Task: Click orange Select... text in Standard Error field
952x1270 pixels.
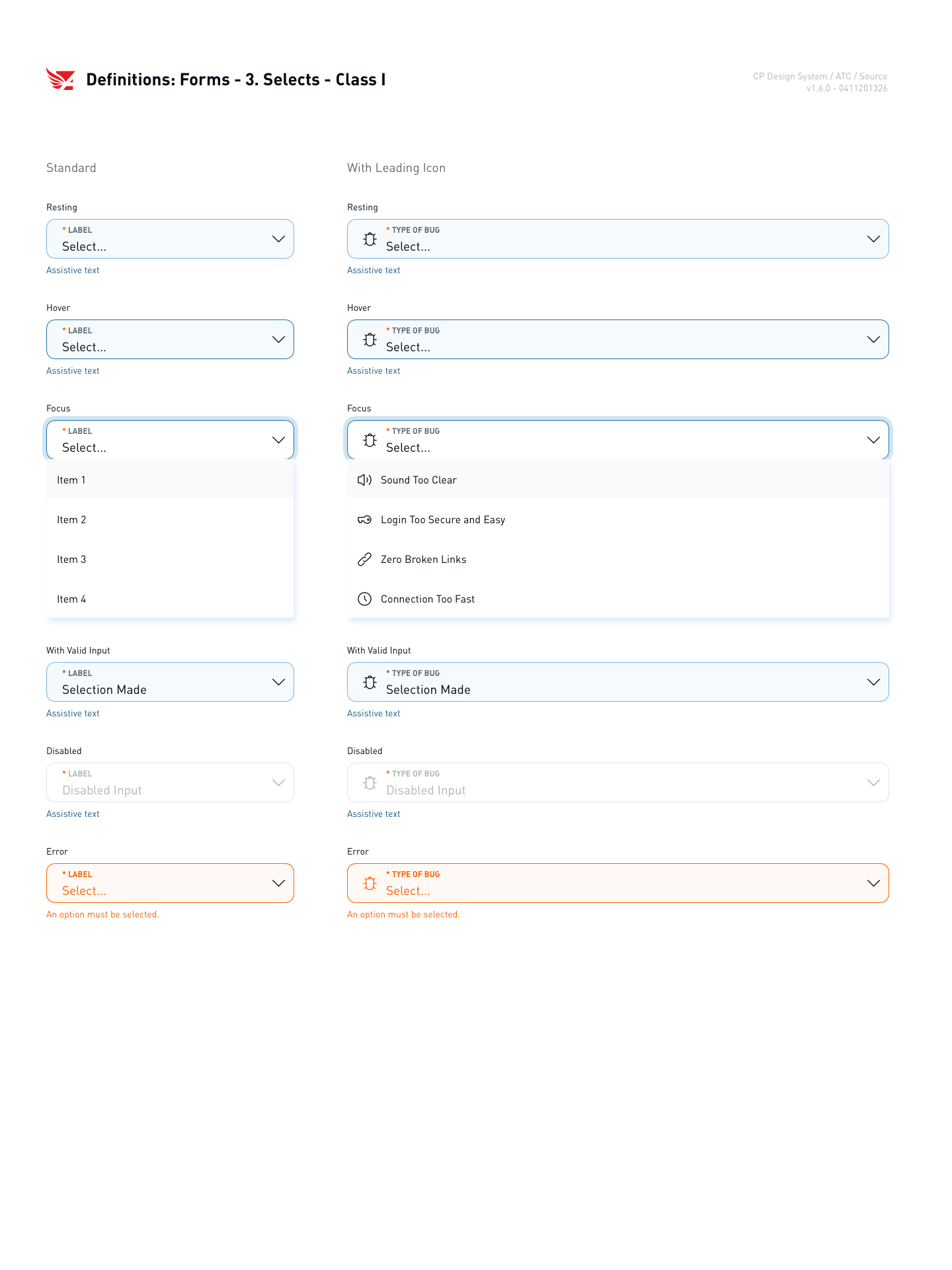Action: point(84,891)
